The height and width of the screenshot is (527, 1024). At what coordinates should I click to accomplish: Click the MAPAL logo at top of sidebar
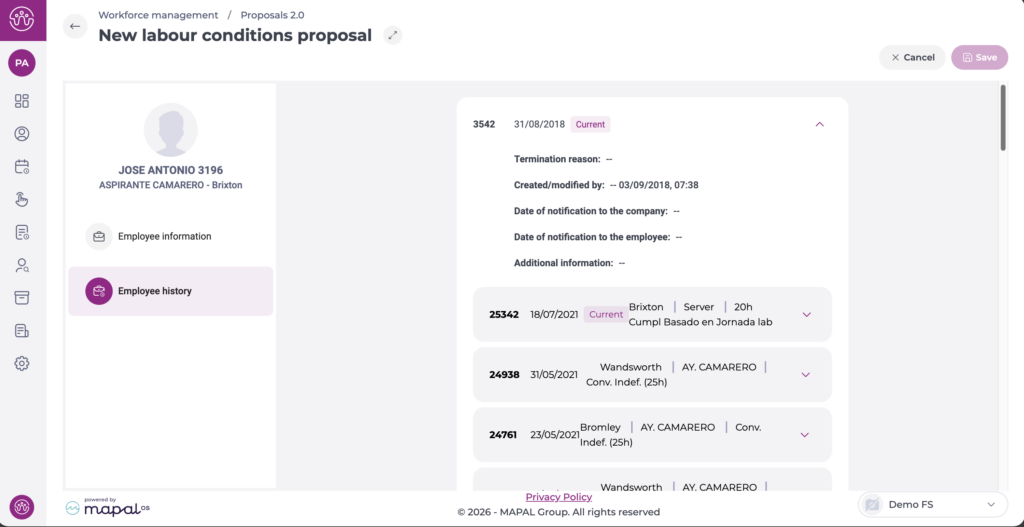[22, 19]
